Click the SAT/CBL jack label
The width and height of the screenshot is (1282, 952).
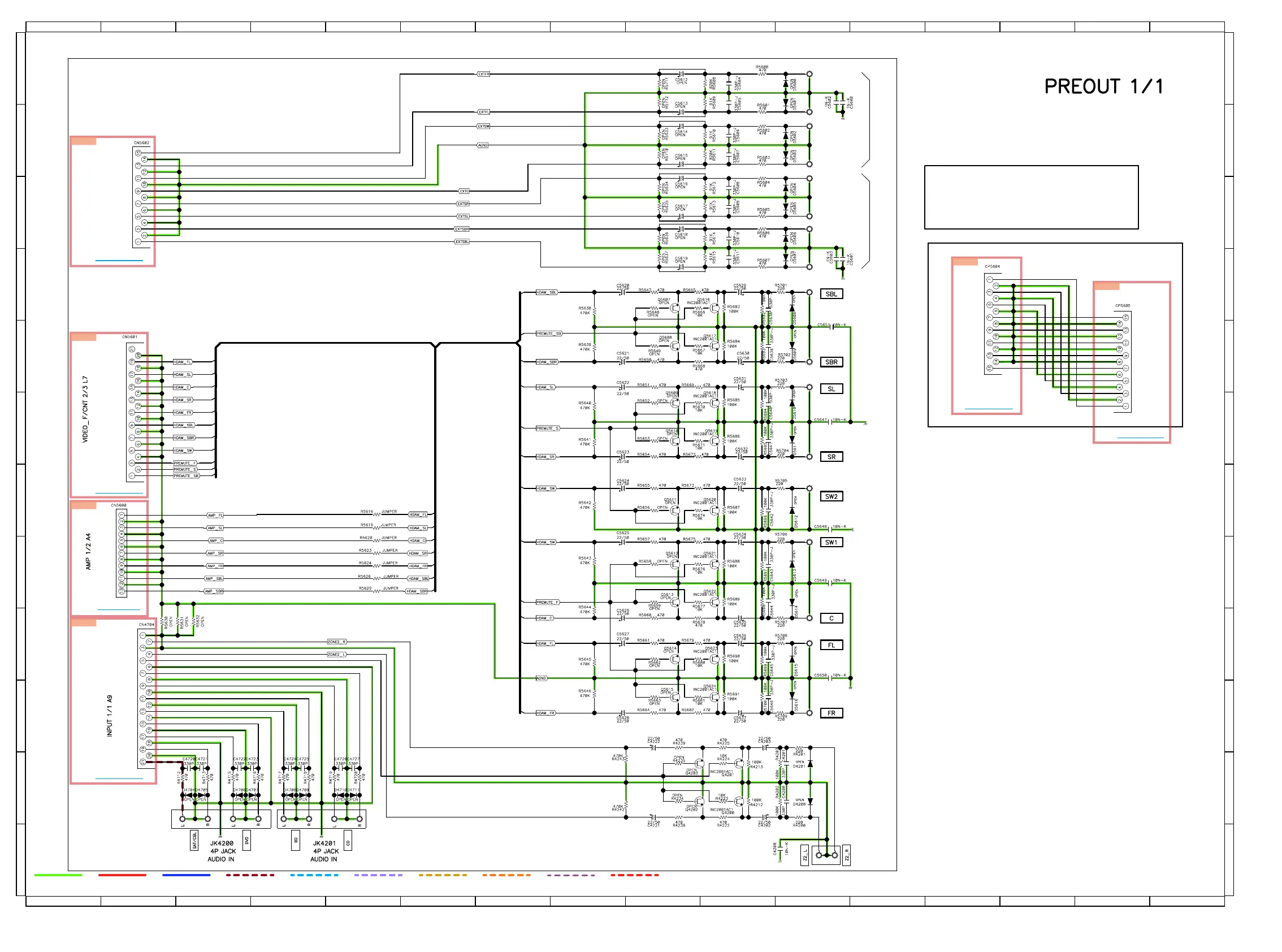coord(194,840)
